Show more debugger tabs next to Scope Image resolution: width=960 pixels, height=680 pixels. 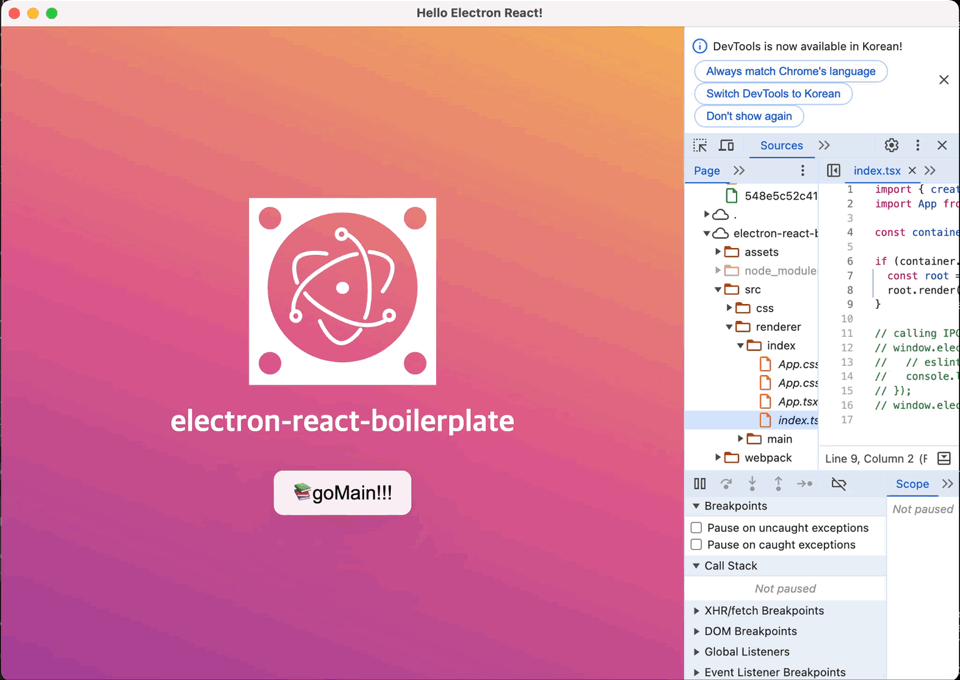click(x=947, y=484)
